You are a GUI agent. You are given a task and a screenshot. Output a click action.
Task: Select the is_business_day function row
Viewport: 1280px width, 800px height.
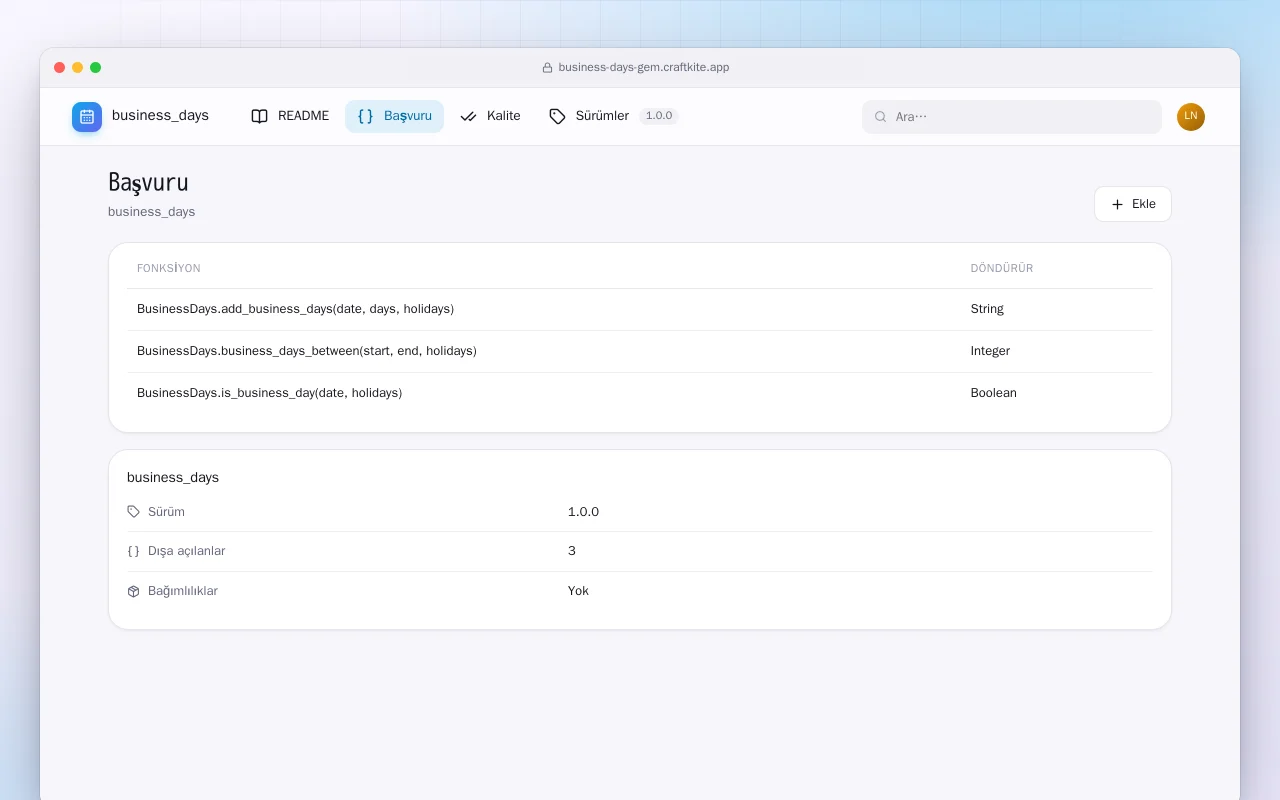tap(640, 393)
